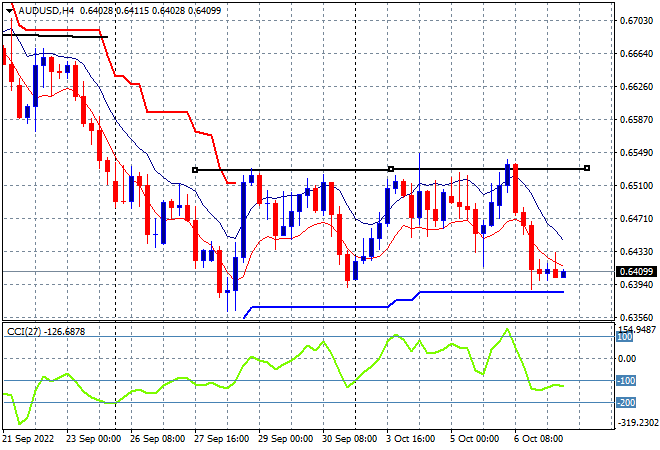Click the CCI(27) indicator label
Screen dimensions: 660x450
click(x=24, y=332)
